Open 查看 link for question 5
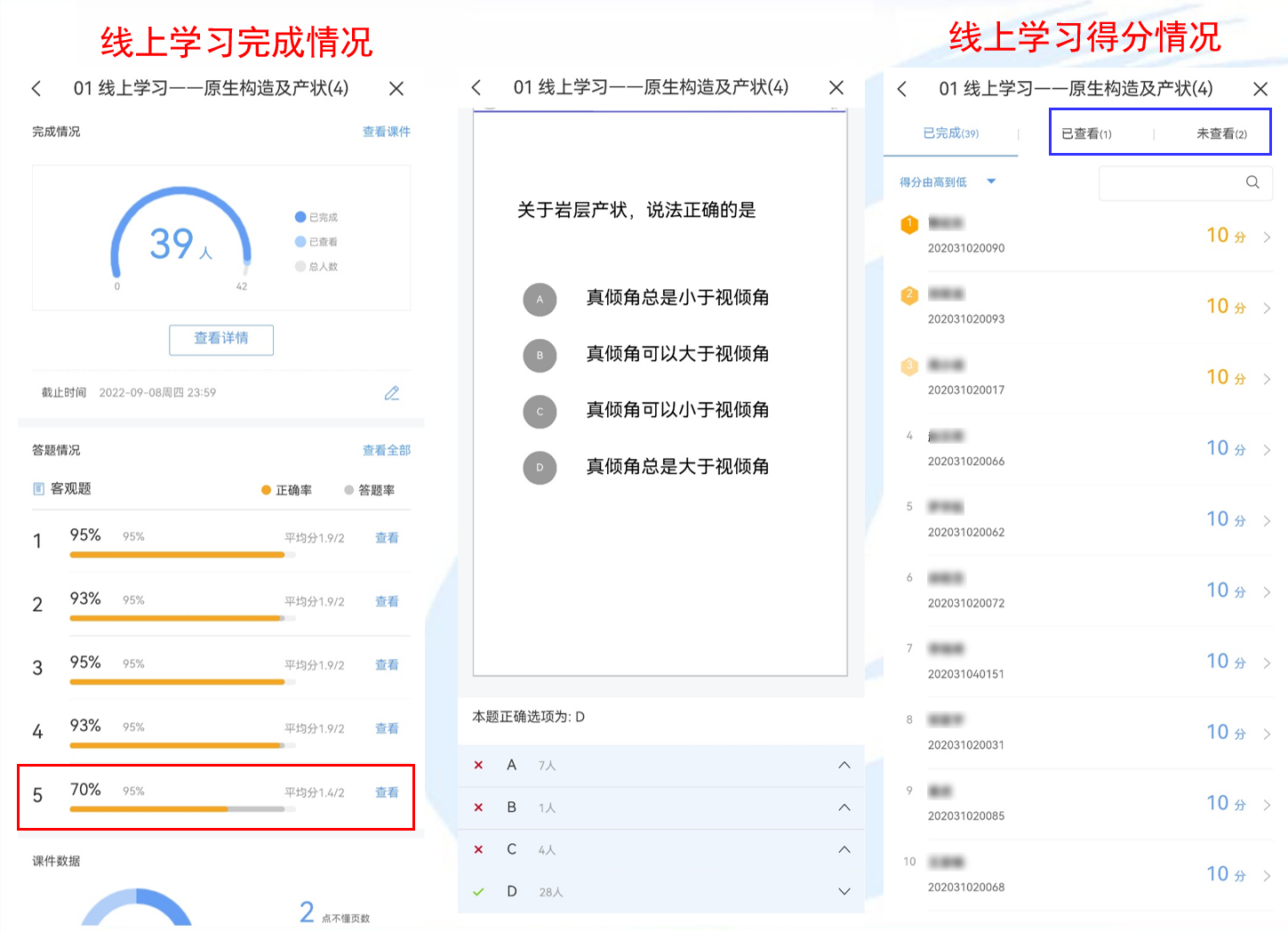 (x=387, y=792)
